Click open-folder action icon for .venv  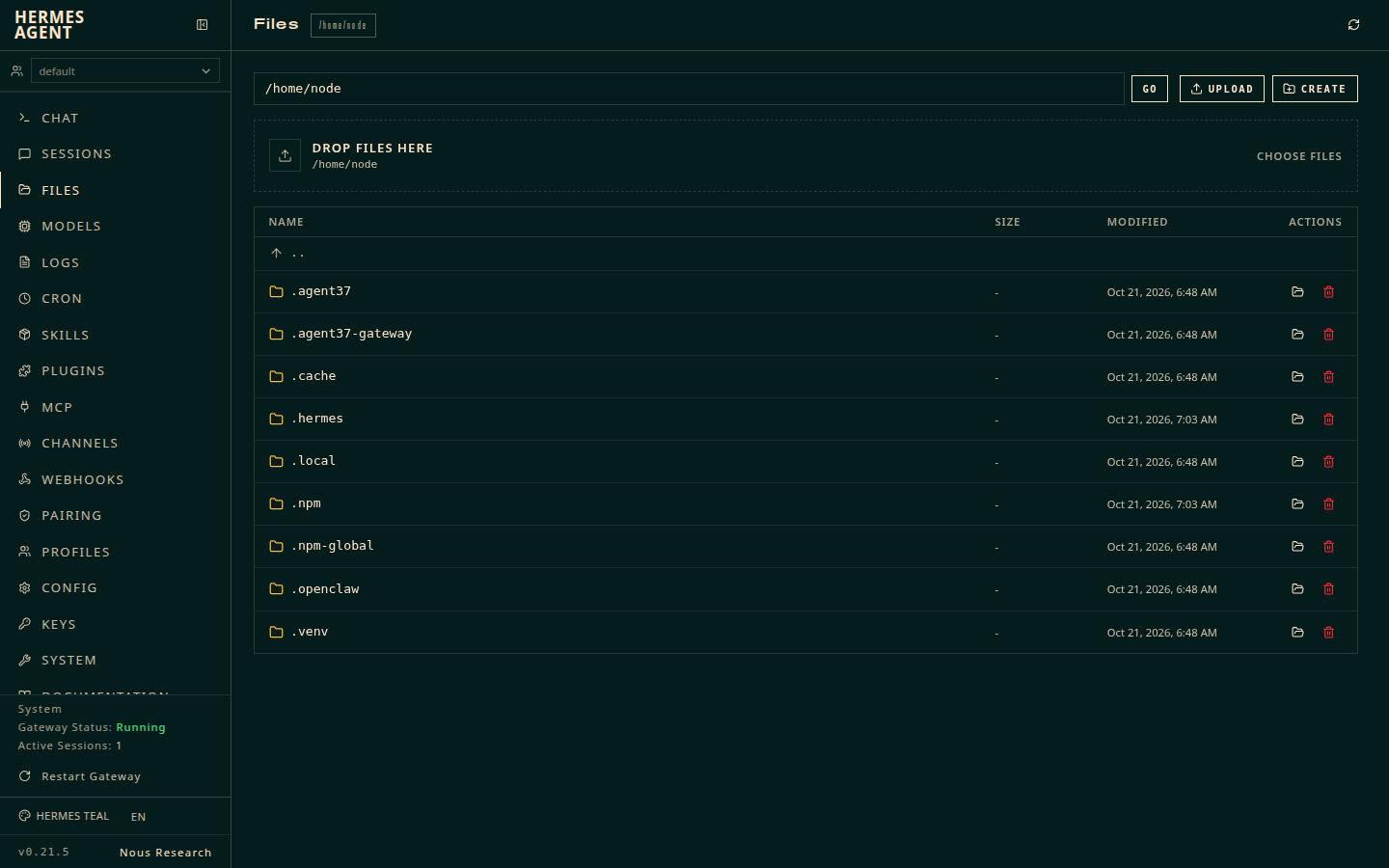click(1297, 633)
